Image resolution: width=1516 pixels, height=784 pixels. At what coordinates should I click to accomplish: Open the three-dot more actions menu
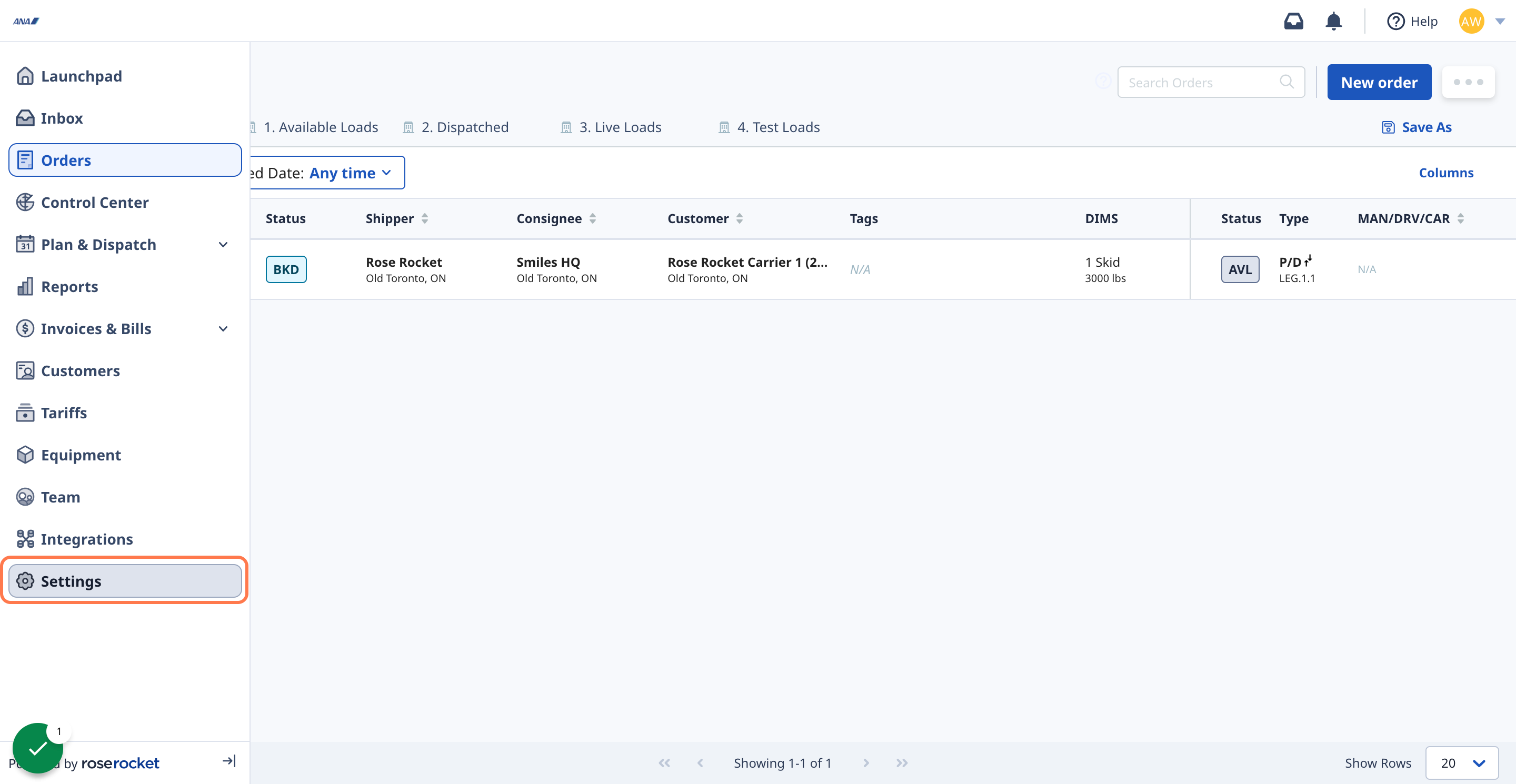tap(1468, 82)
